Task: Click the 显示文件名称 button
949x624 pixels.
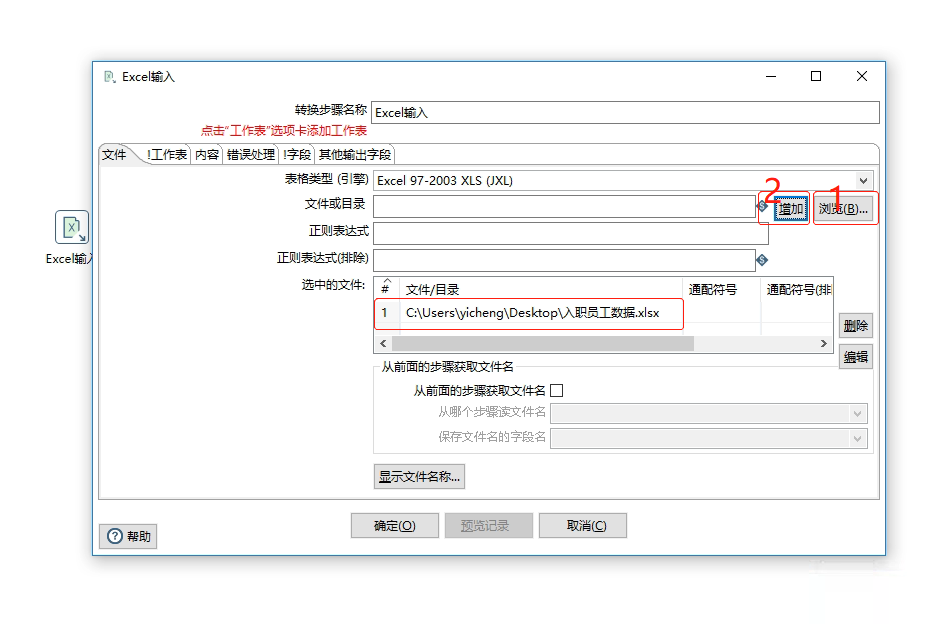Action: (419, 476)
